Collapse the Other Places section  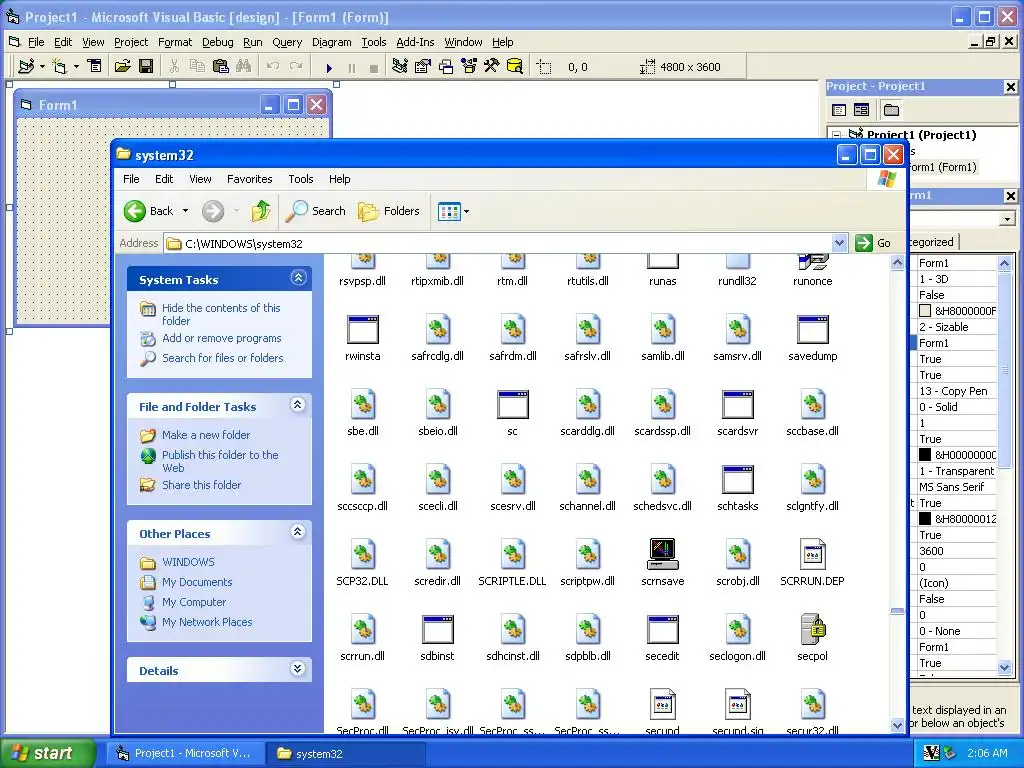298,532
